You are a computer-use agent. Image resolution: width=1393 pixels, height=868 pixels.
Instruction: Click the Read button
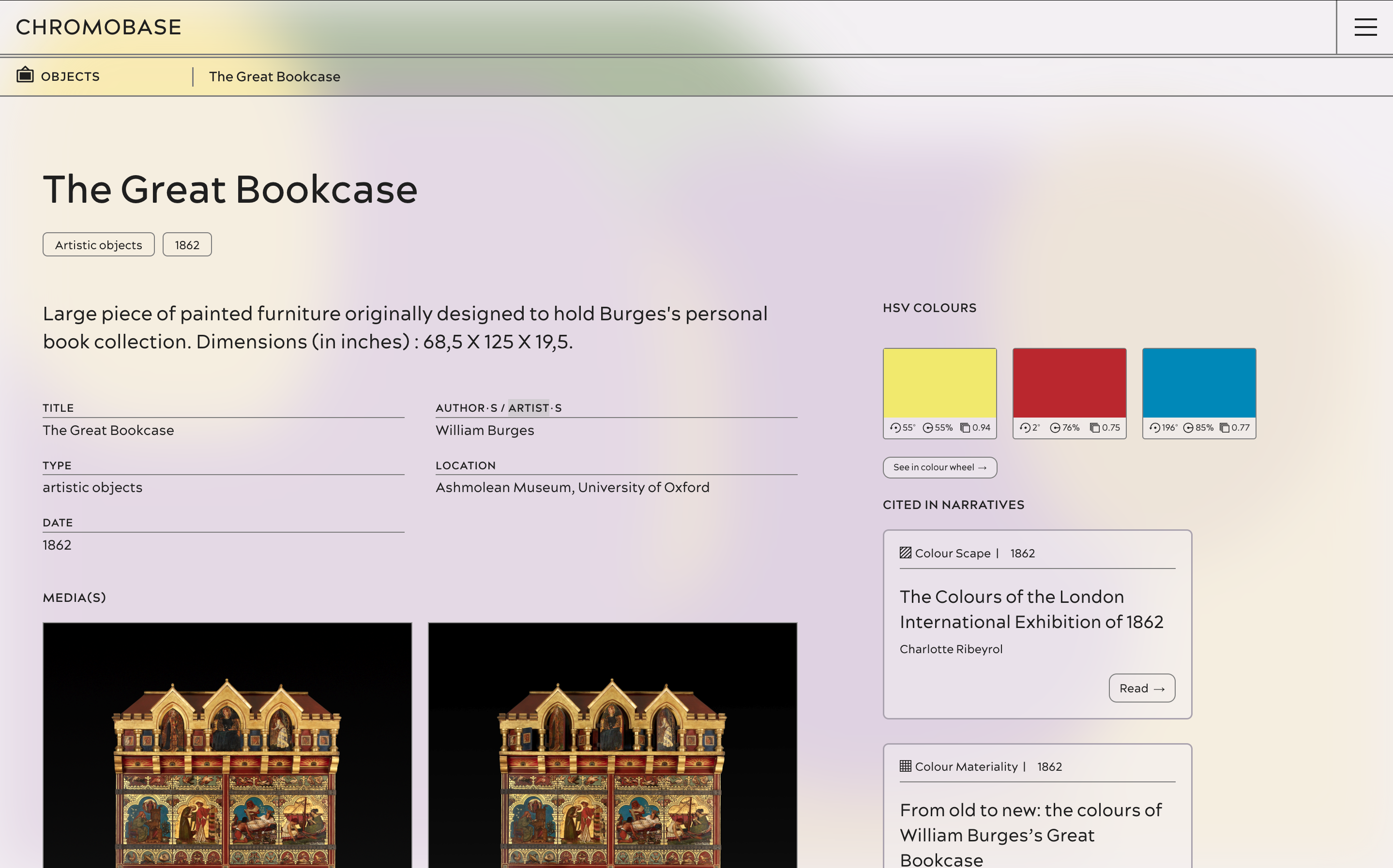[1141, 688]
